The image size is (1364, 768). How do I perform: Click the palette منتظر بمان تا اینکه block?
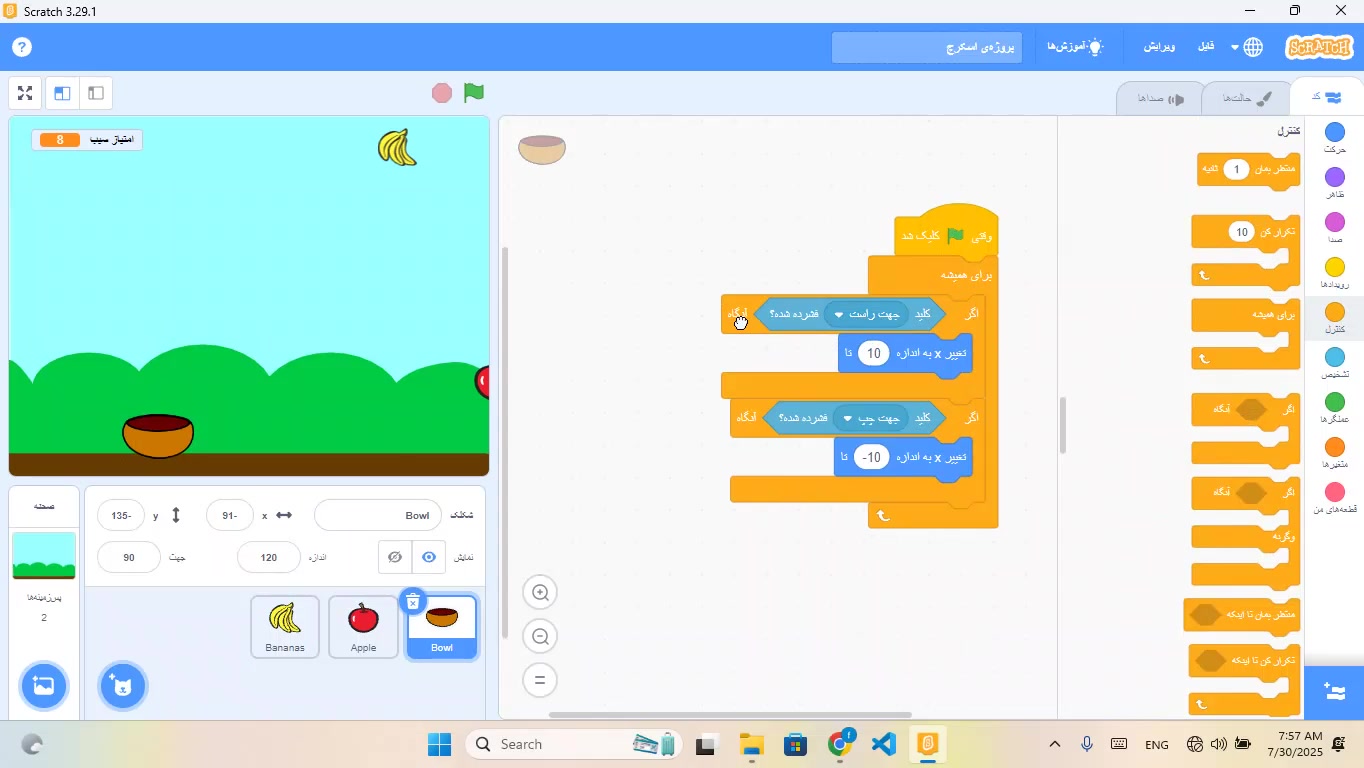(1242, 614)
